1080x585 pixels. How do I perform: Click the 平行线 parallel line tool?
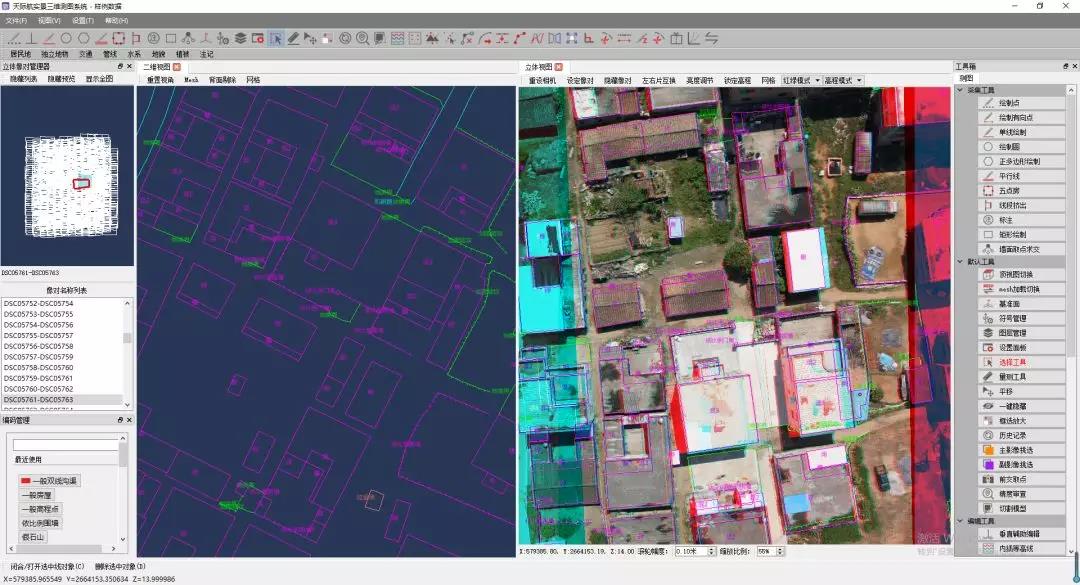pyautogui.click(x=1011, y=175)
